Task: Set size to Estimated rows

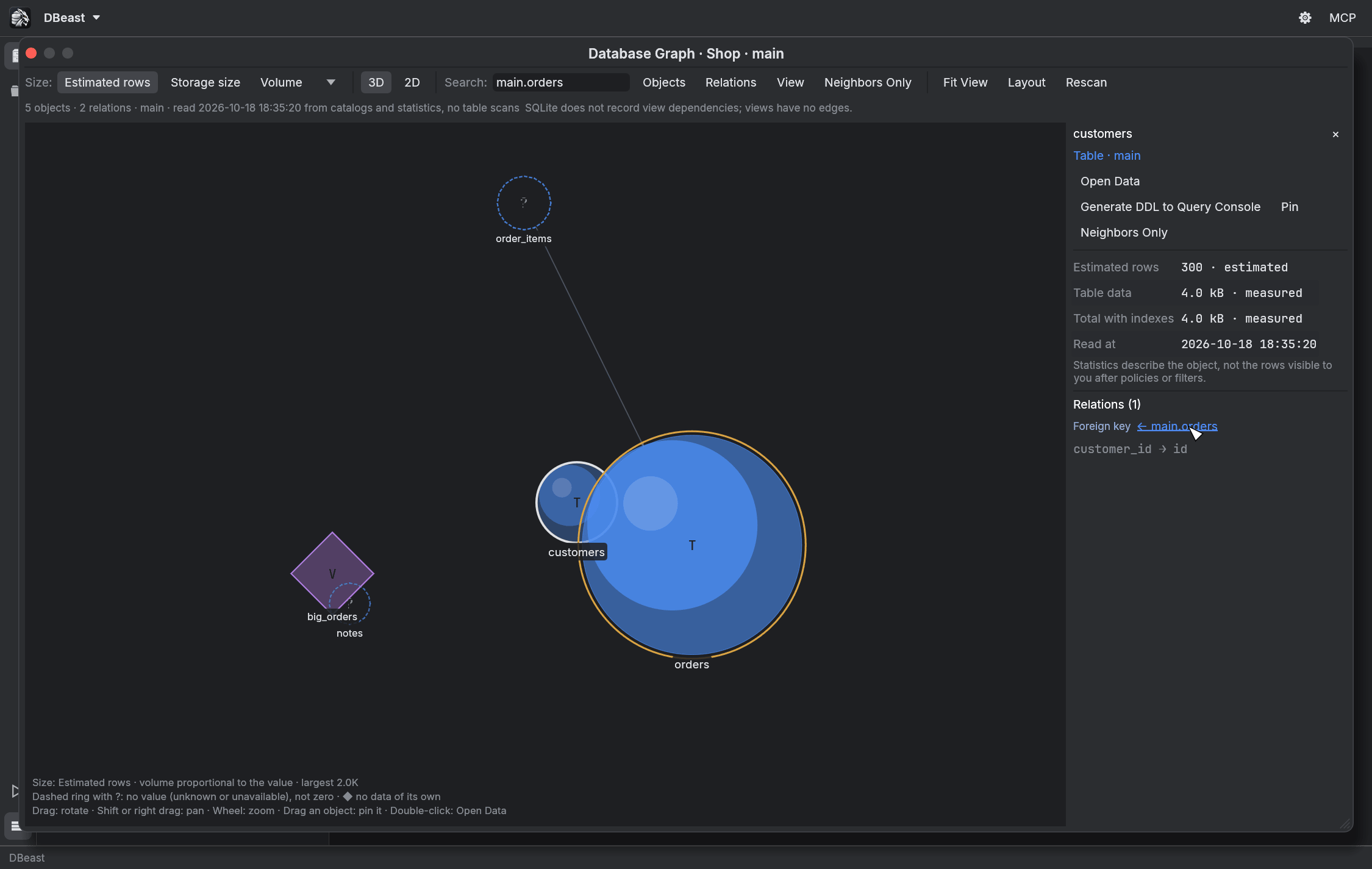Action: pyautogui.click(x=107, y=82)
